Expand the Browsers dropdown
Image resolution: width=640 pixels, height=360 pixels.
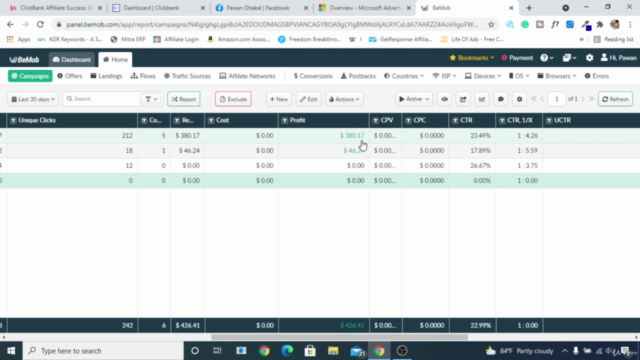coord(557,76)
